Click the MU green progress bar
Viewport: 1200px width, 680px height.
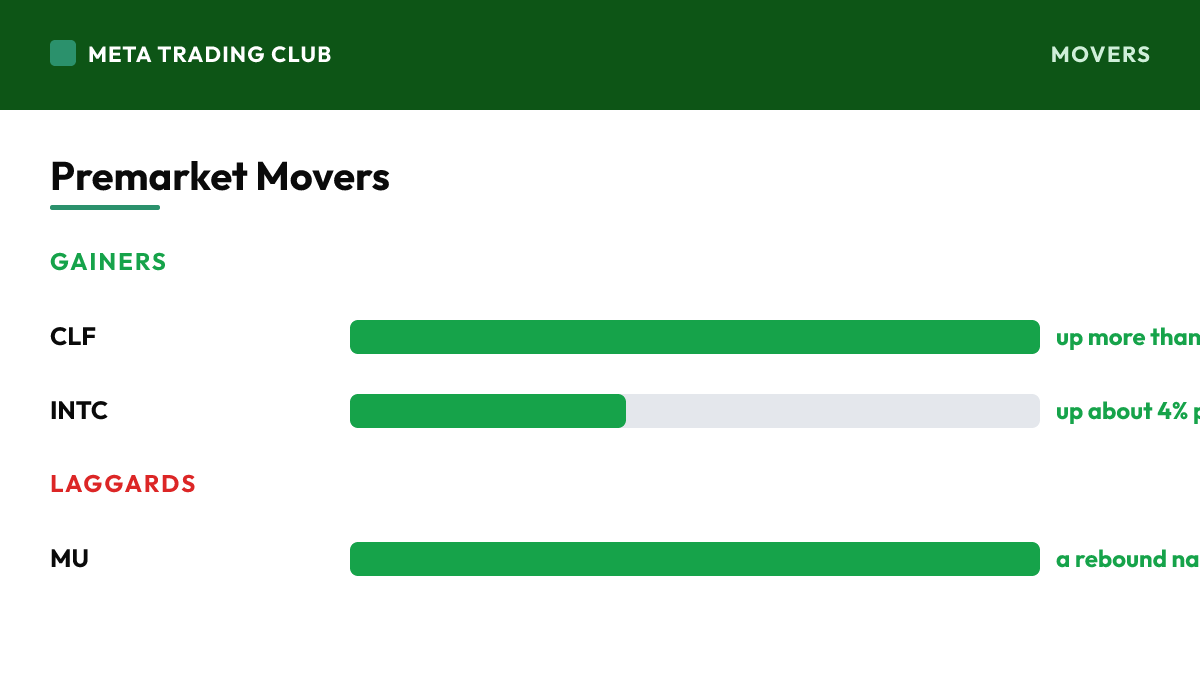(x=695, y=559)
